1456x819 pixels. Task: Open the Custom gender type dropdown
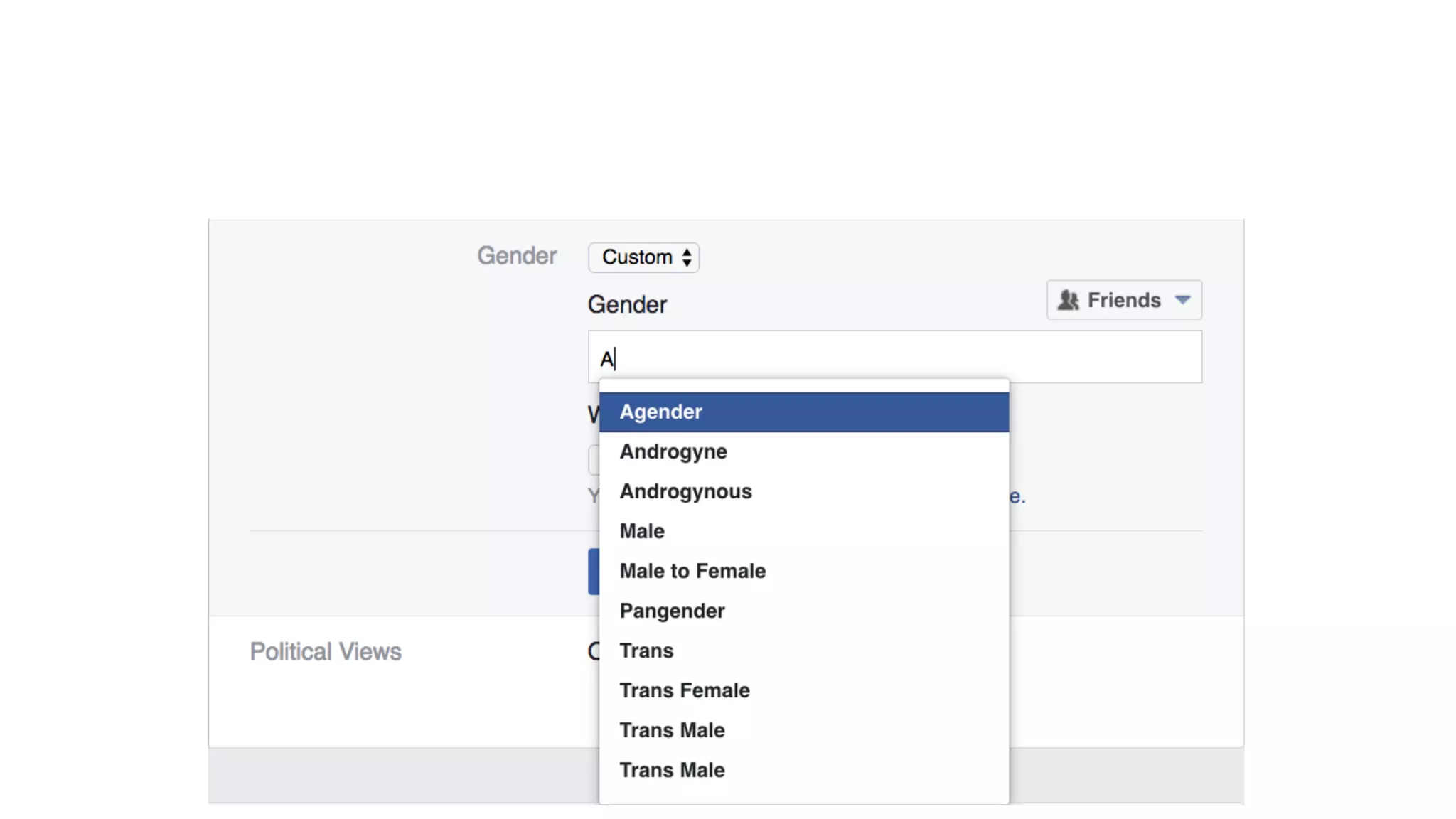tap(637, 257)
